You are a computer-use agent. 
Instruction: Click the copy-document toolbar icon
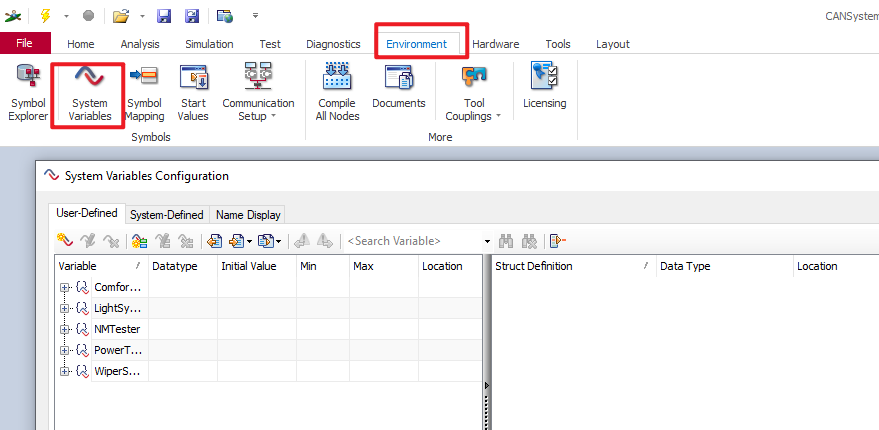click(265, 241)
